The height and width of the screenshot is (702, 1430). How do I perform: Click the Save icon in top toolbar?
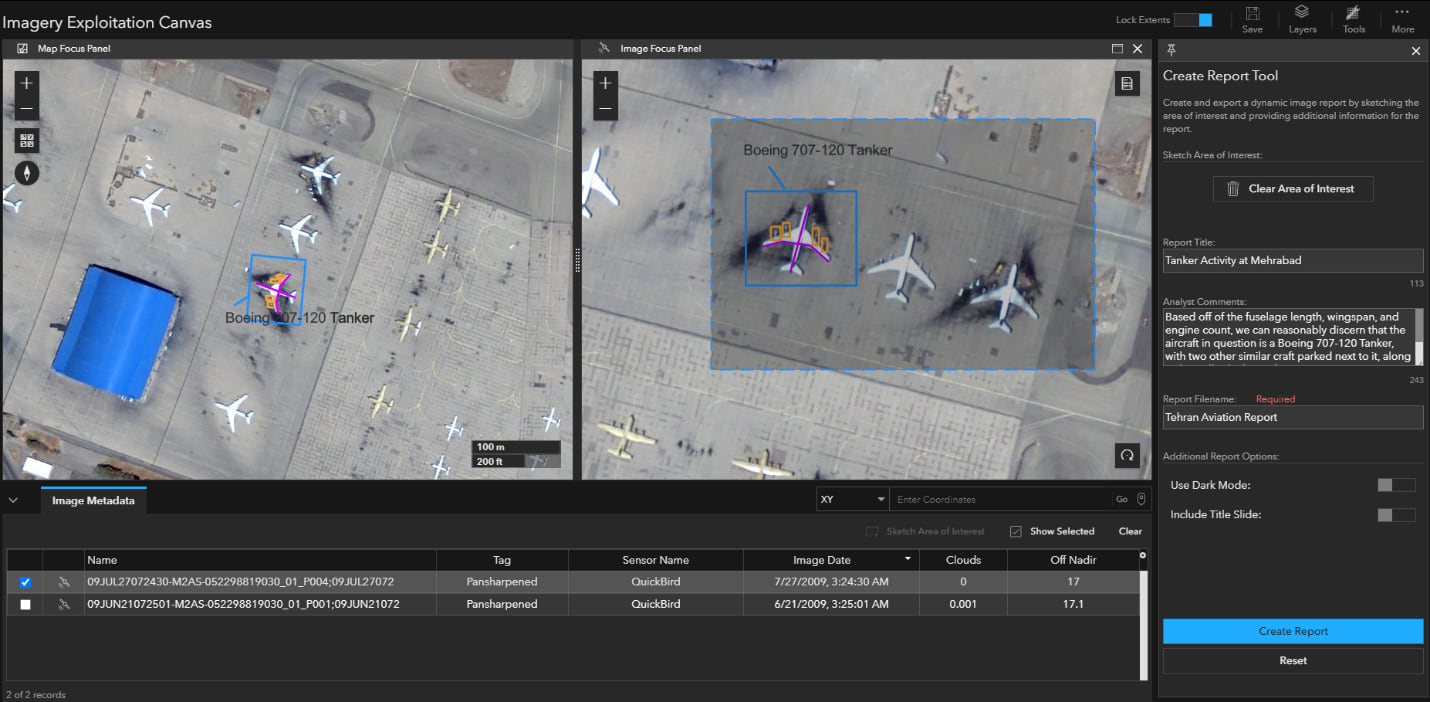point(1252,13)
